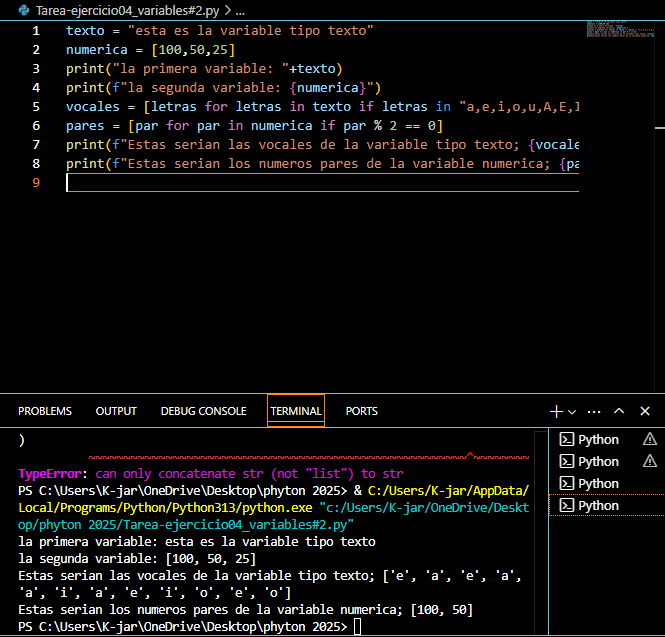The height and width of the screenshot is (637, 665).
Task: Click the 'texto' variable on line 1
Action: click(x=85, y=31)
